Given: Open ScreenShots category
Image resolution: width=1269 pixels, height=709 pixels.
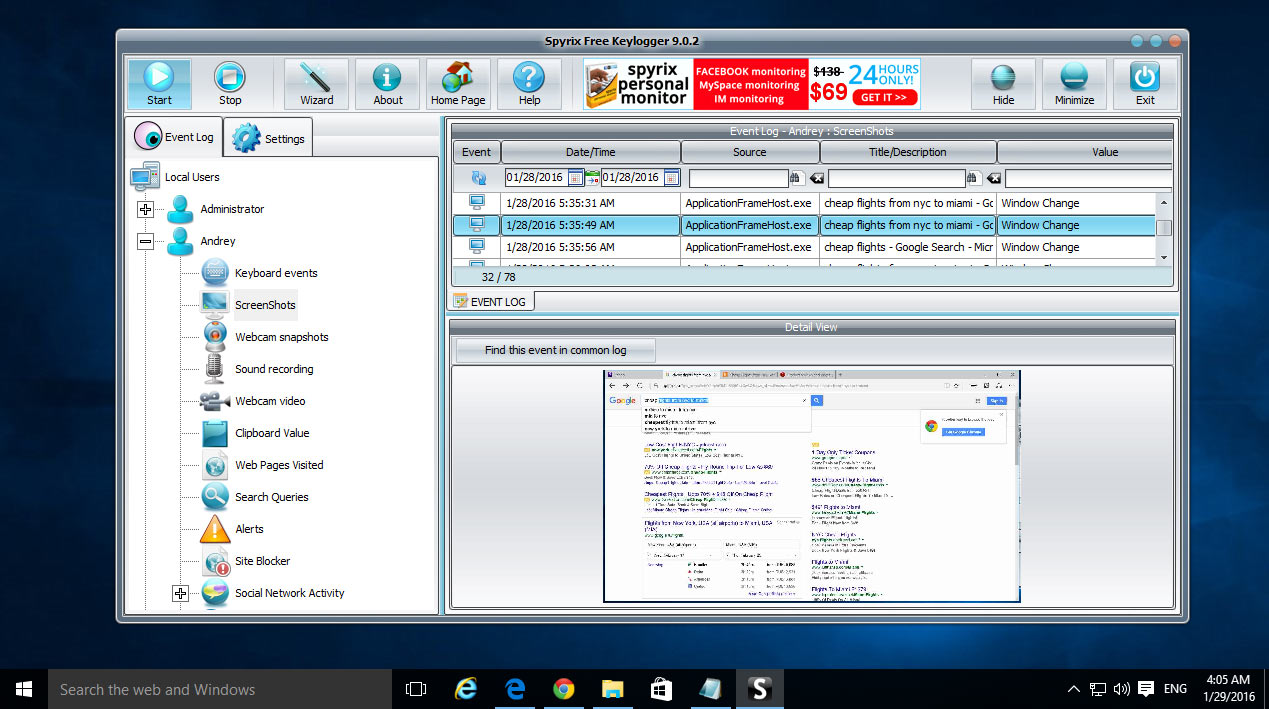Looking at the screenshot, I should tap(265, 305).
